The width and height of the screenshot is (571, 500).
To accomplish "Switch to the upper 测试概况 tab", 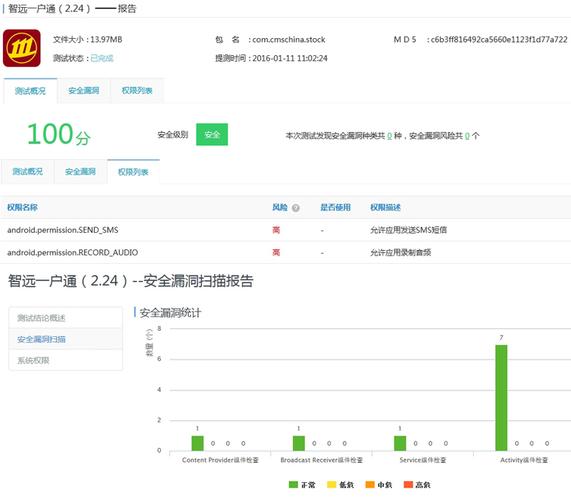I will point(30,91).
